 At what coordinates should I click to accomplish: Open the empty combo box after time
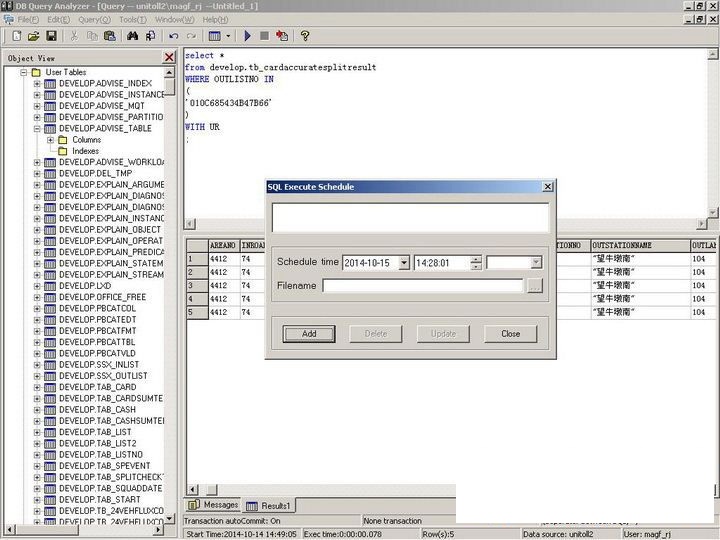[x=514, y=263]
